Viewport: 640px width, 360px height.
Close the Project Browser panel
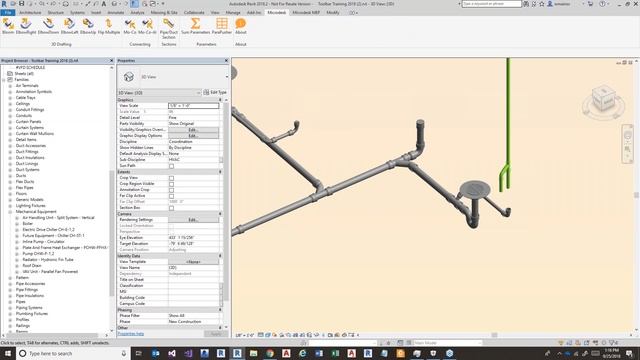(x=111, y=60)
